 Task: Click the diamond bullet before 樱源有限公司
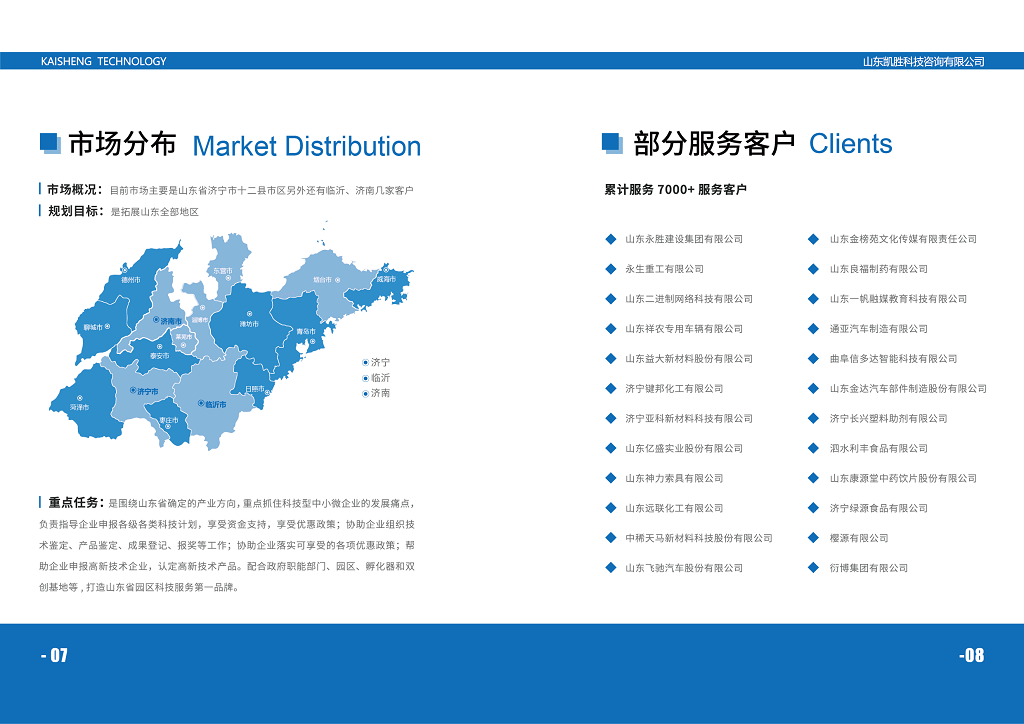click(815, 538)
